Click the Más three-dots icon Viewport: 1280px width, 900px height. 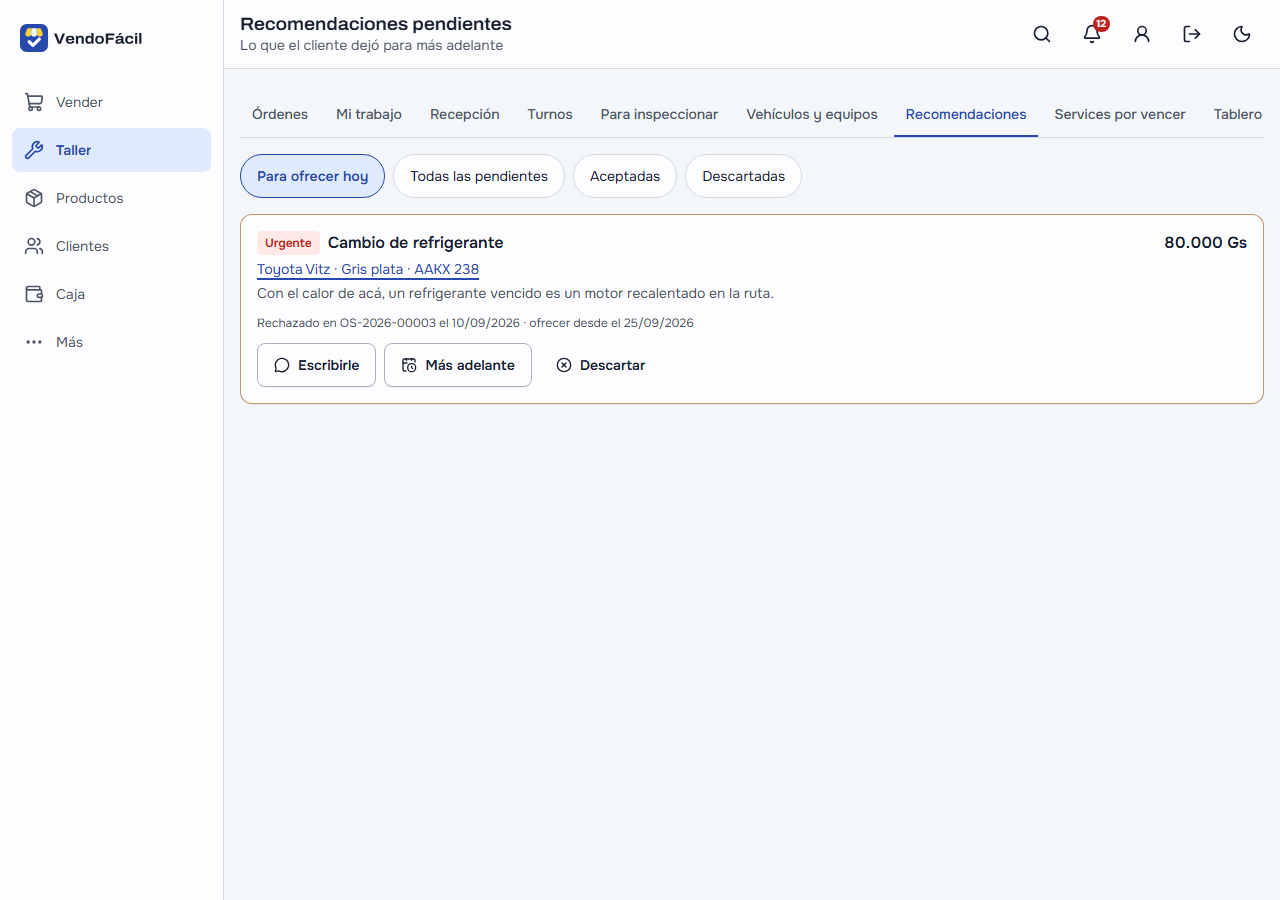34,342
